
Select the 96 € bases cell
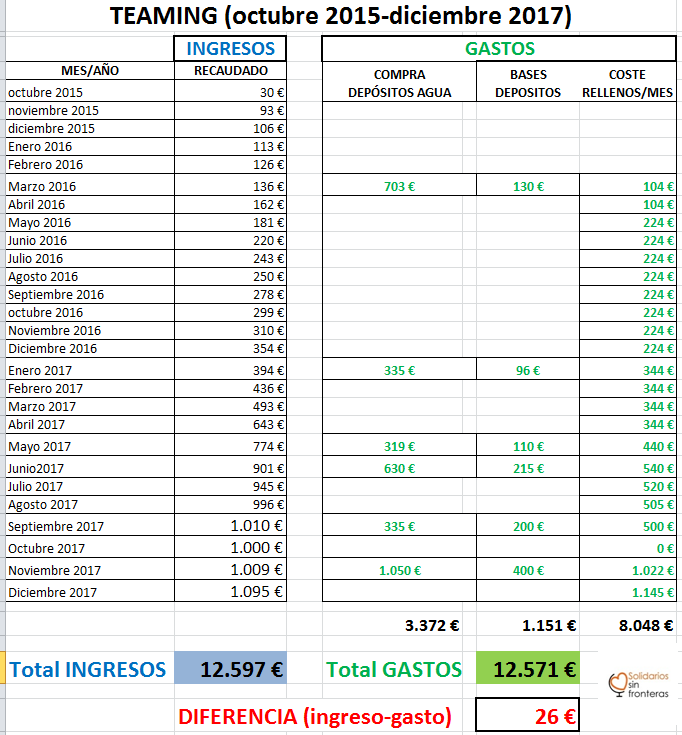(x=528, y=370)
